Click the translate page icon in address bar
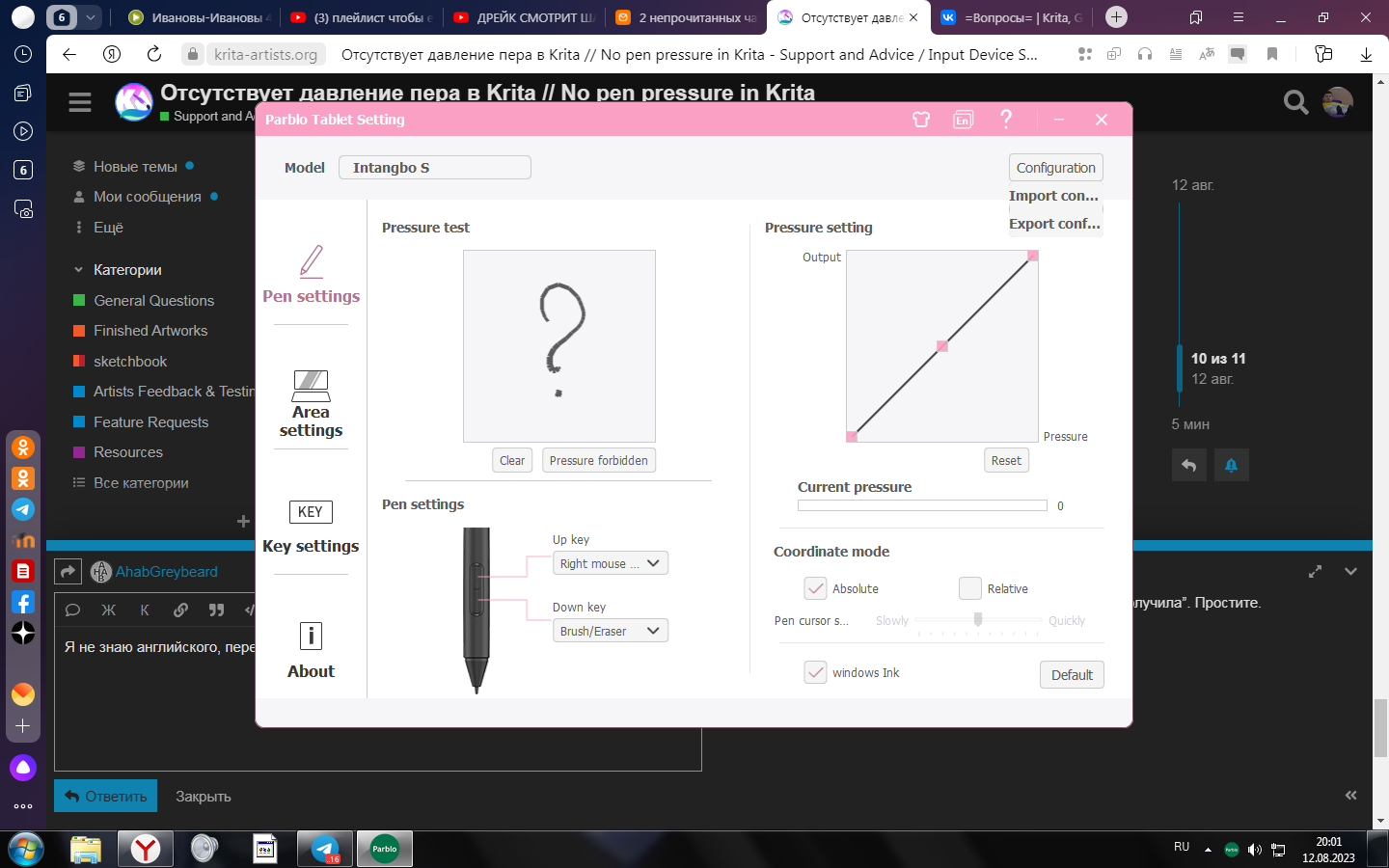 pyautogui.click(x=1207, y=54)
